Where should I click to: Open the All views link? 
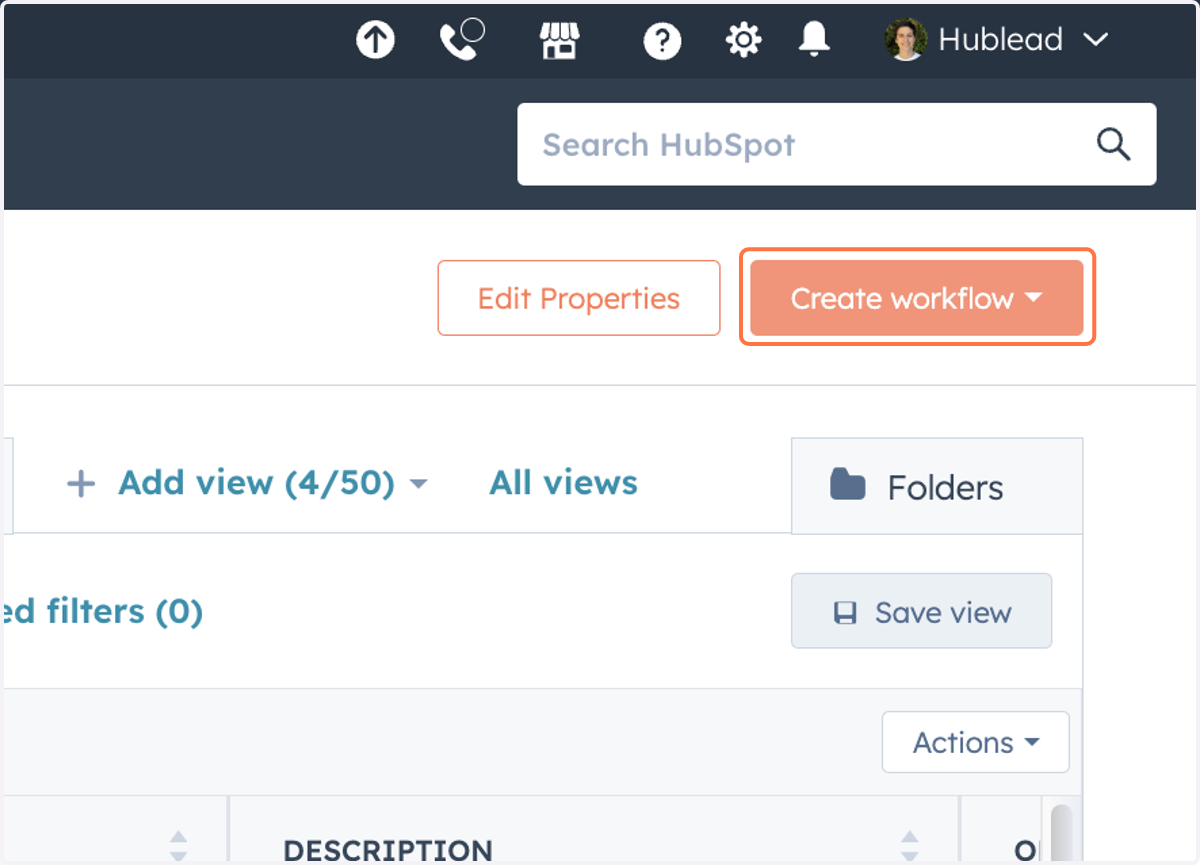(563, 483)
